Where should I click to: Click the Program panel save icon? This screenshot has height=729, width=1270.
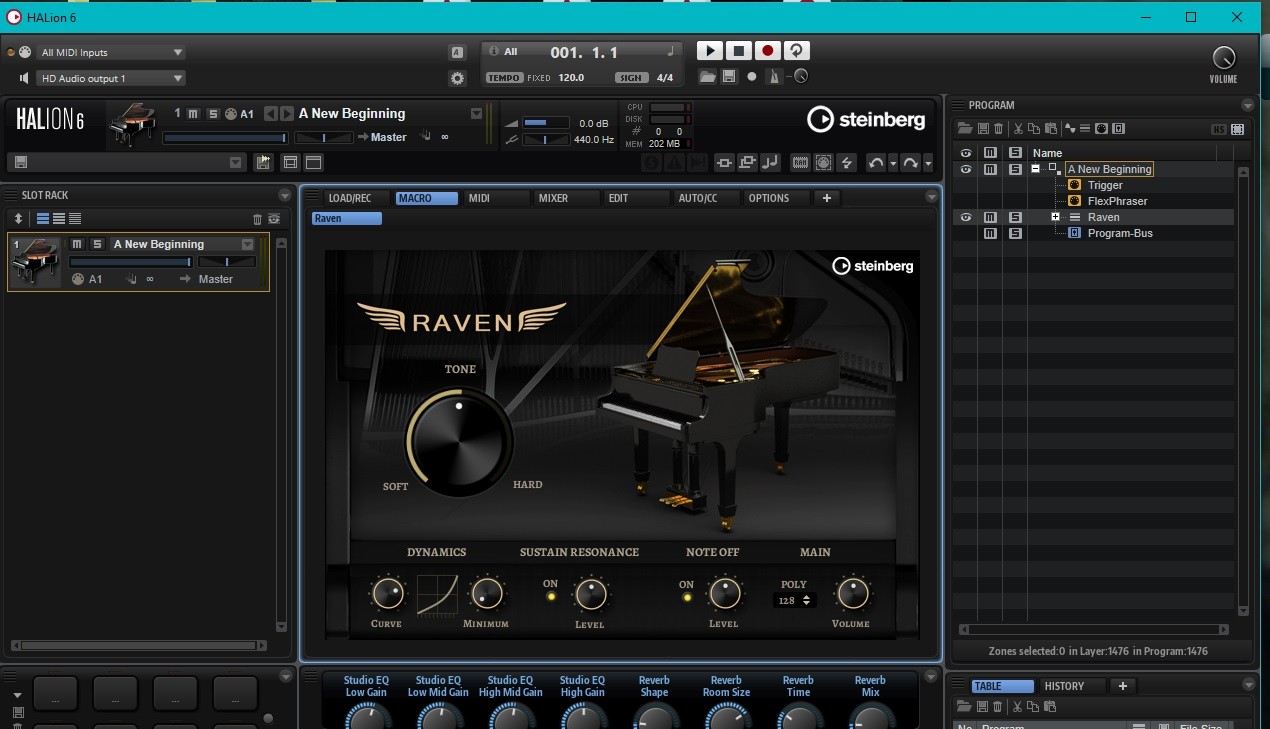coord(983,128)
